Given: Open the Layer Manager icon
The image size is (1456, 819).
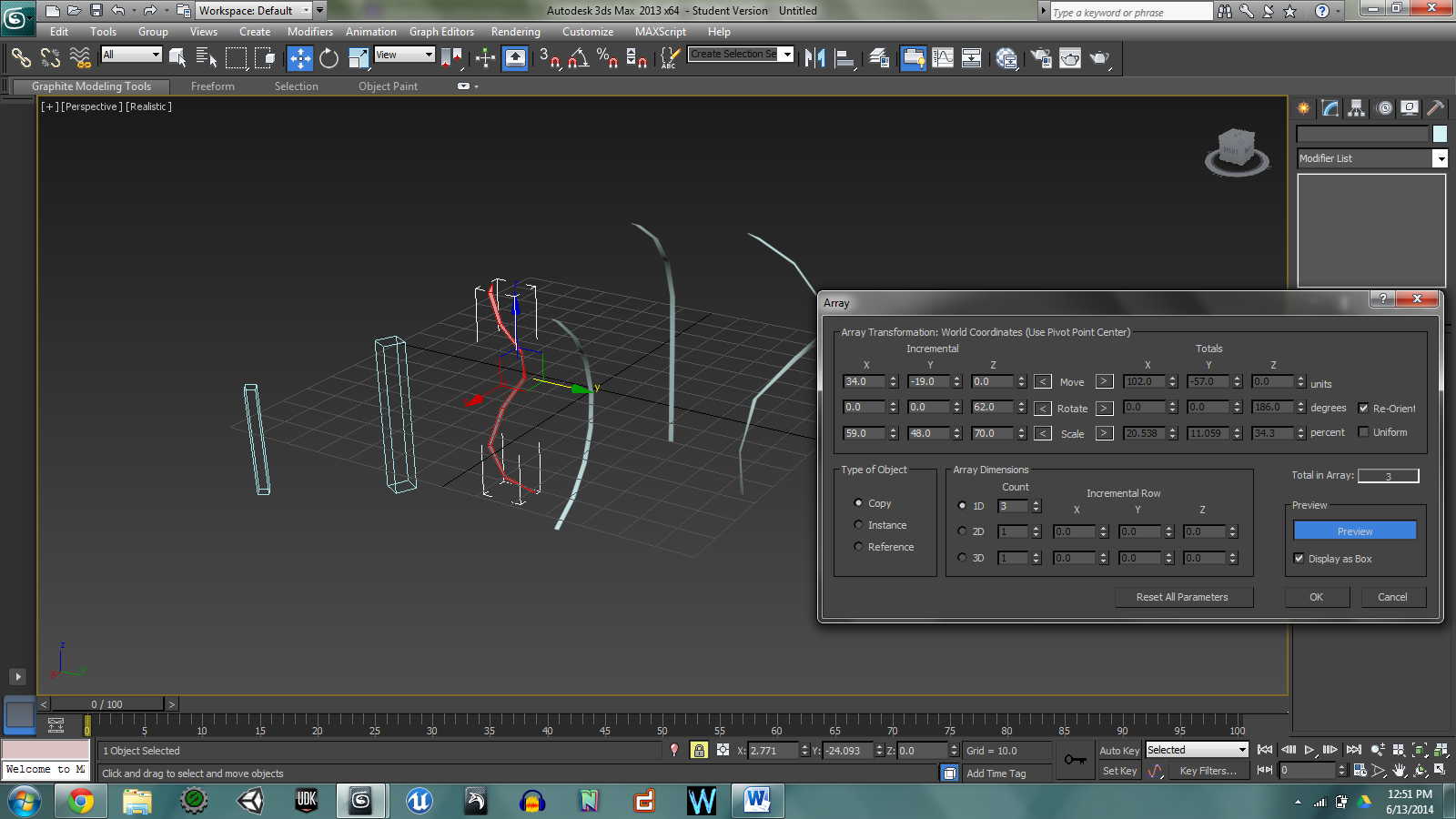Looking at the screenshot, I should pyautogui.click(x=879, y=58).
